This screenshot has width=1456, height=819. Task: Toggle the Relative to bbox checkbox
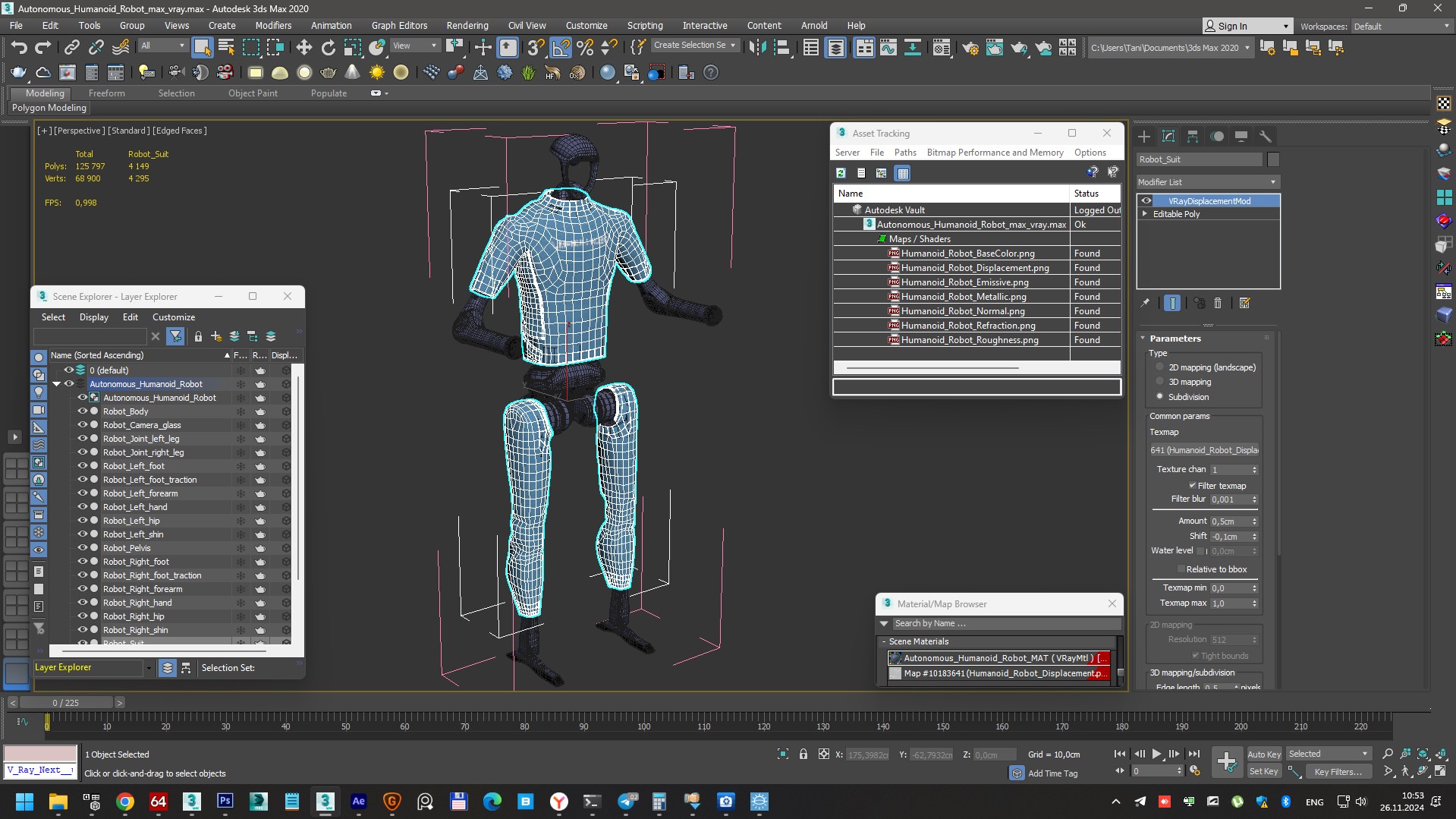[x=1181, y=569]
